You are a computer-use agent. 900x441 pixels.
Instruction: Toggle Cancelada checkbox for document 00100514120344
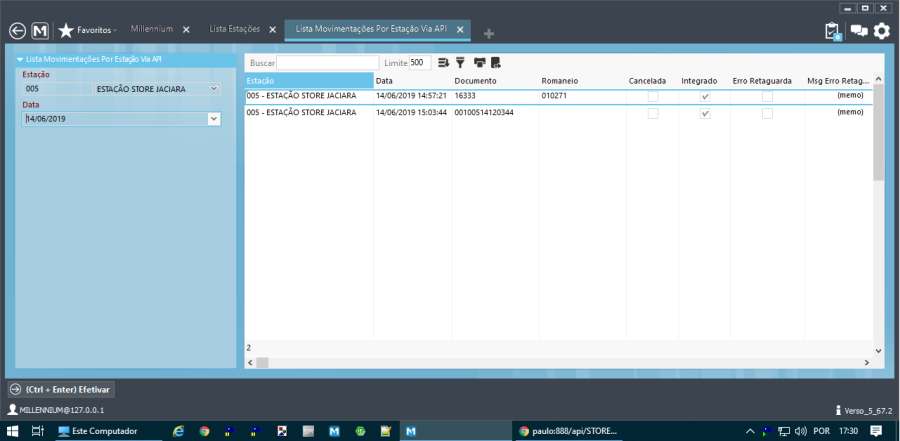[653, 114]
